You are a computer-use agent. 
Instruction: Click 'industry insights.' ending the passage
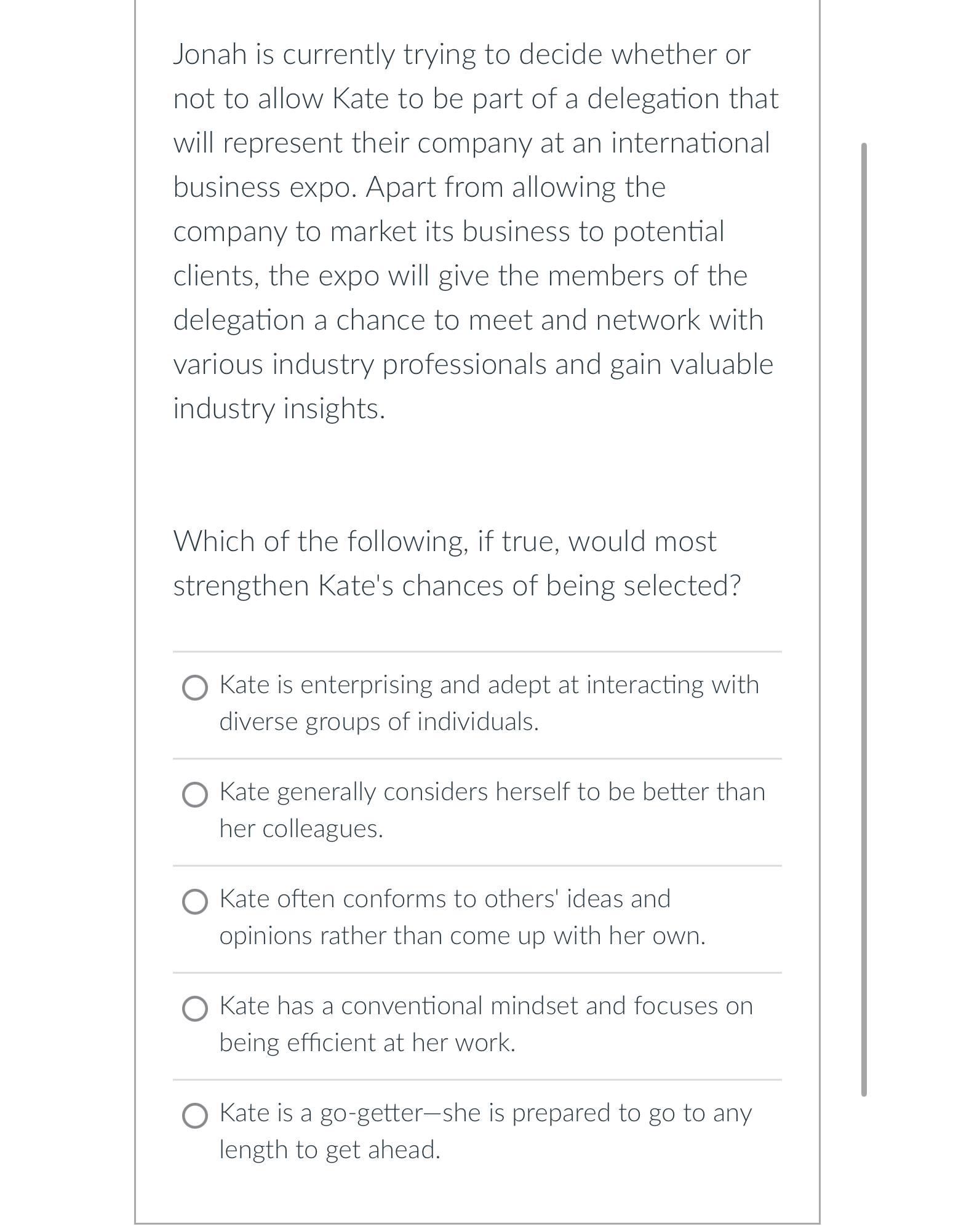coord(279,408)
